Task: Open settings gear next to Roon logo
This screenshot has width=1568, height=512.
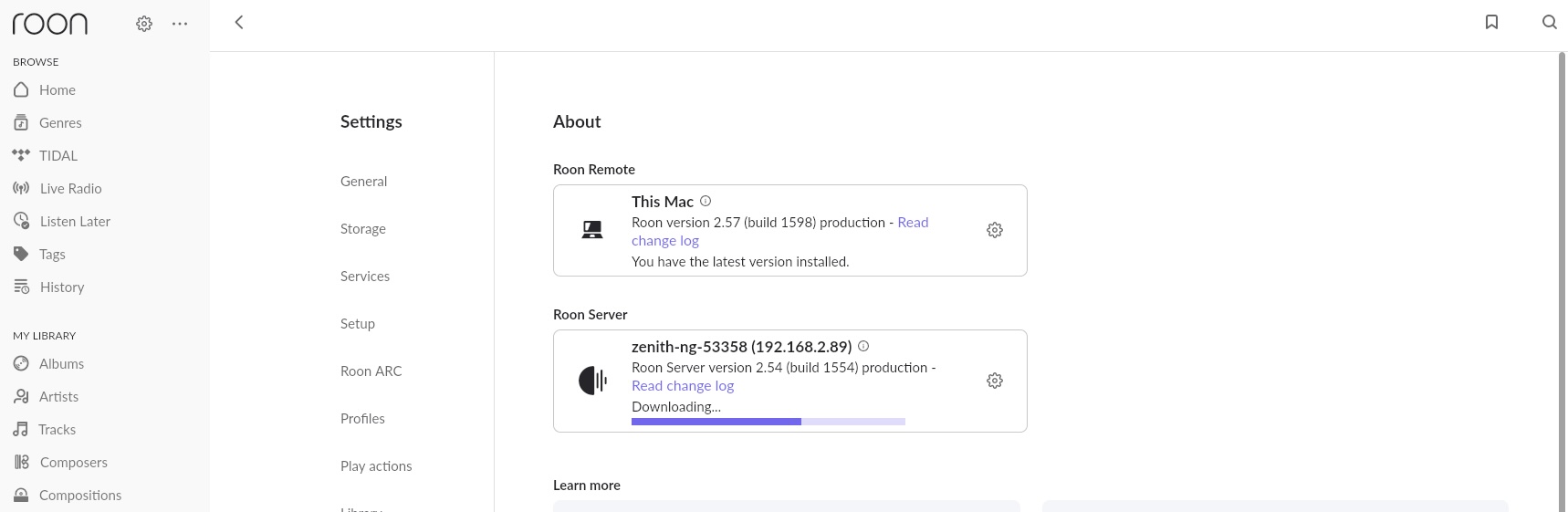Action: click(144, 24)
